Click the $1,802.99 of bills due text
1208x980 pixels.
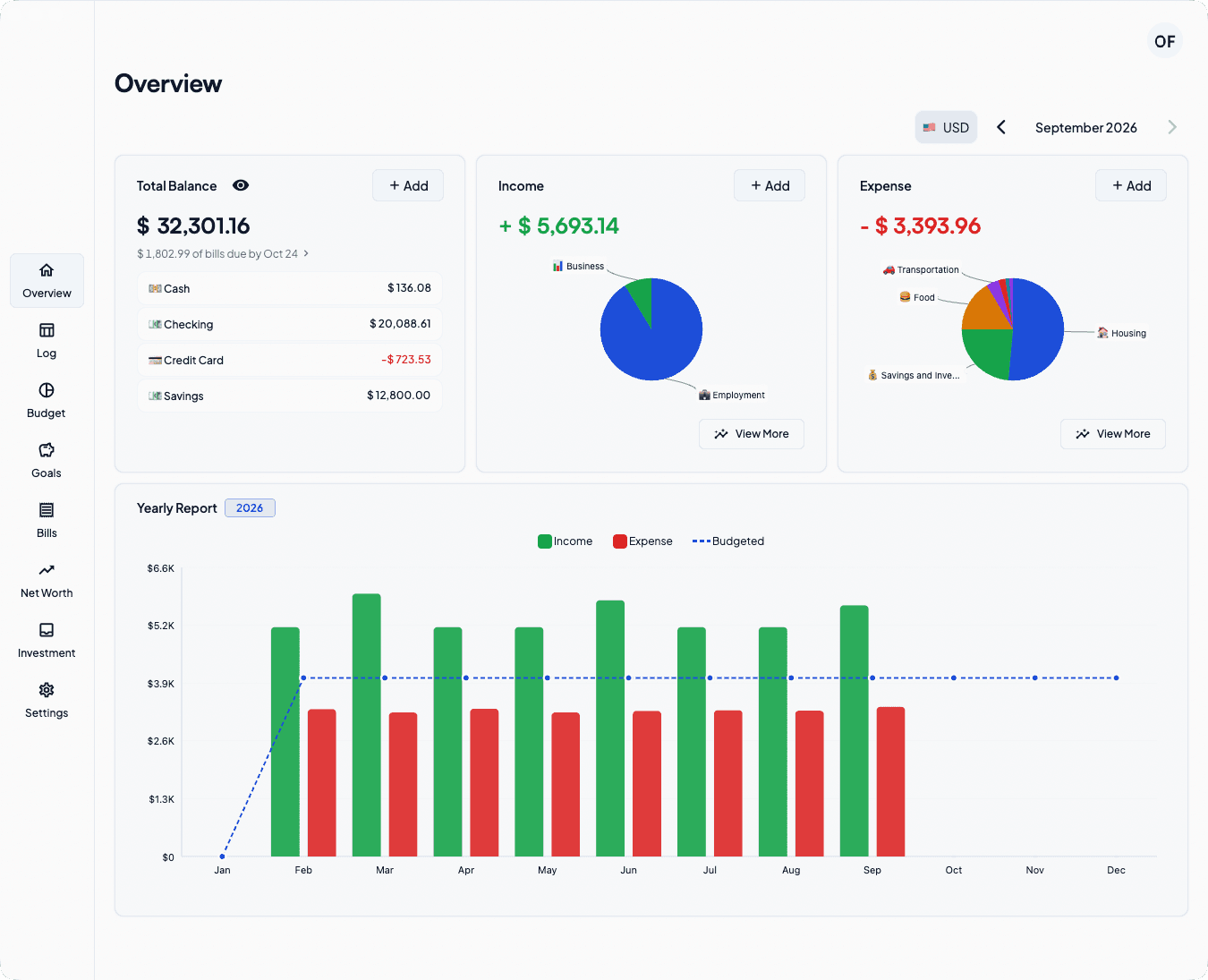point(217,253)
